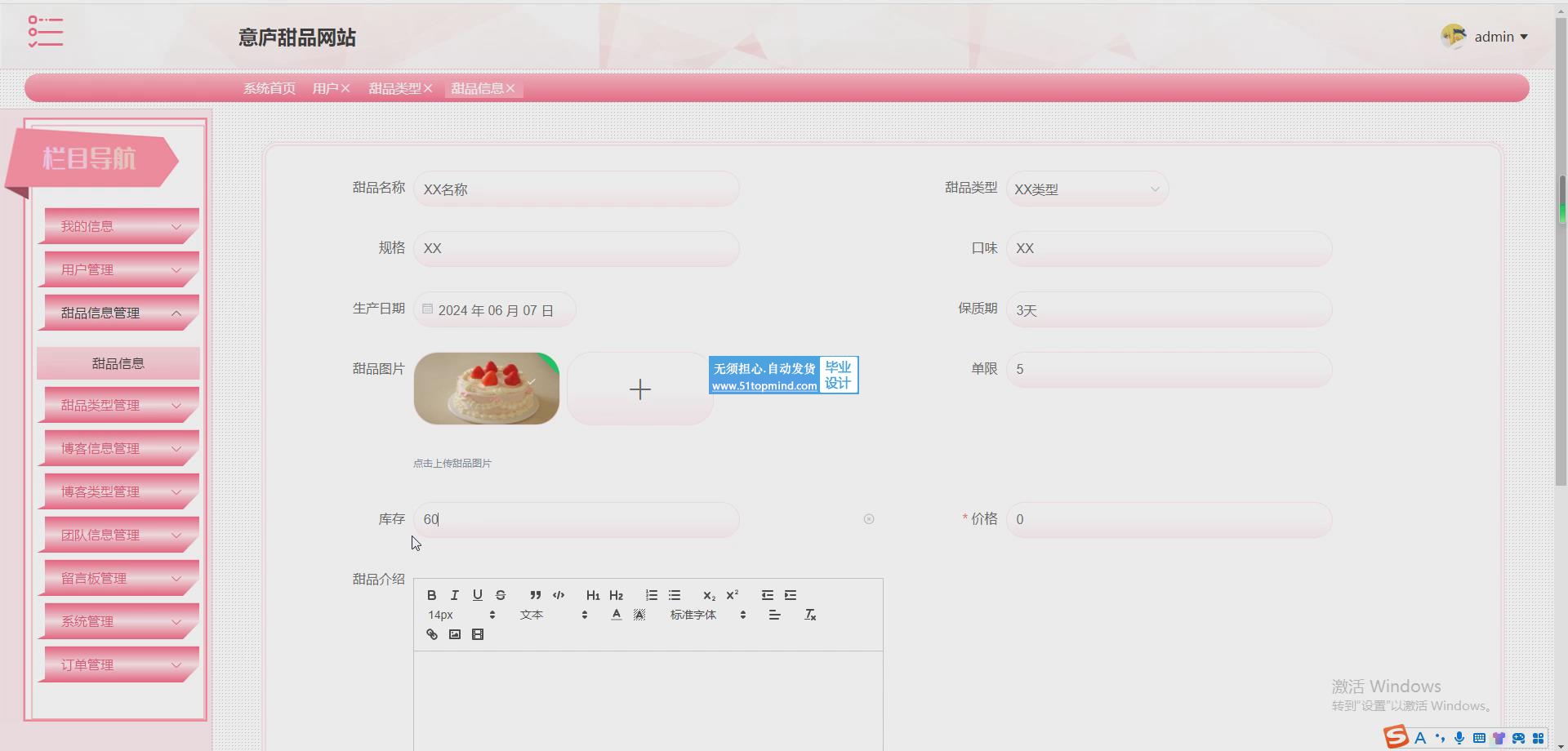Select the uploaded strawberry cake thumbnail
Viewport: 1568px width, 751px height.
click(487, 389)
